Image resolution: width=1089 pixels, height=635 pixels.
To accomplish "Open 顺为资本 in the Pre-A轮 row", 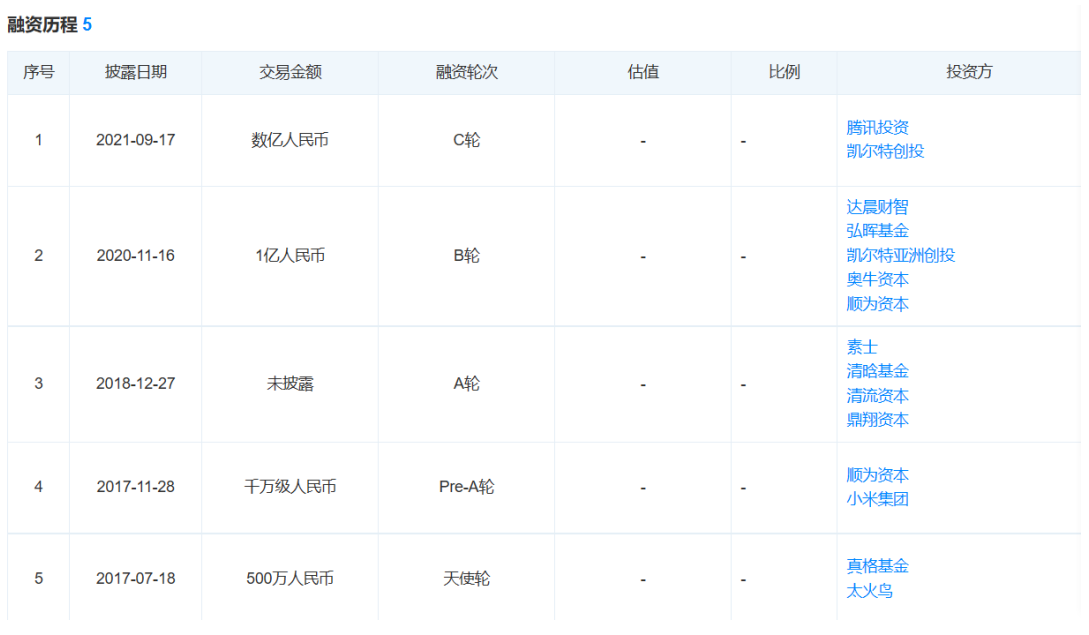I will pyautogui.click(x=877, y=475).
